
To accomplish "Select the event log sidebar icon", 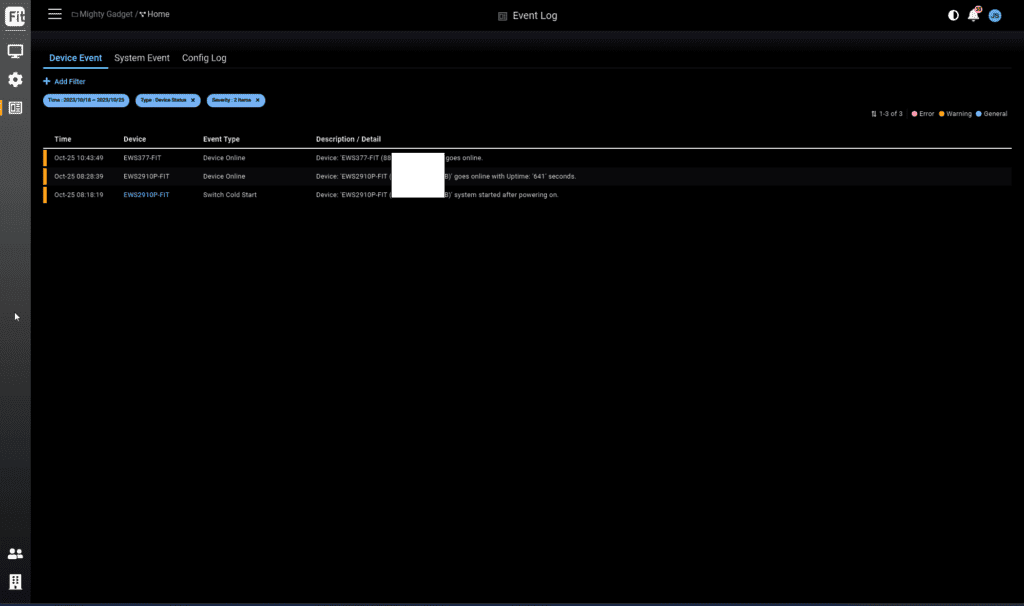I will [x=15, y=108].
